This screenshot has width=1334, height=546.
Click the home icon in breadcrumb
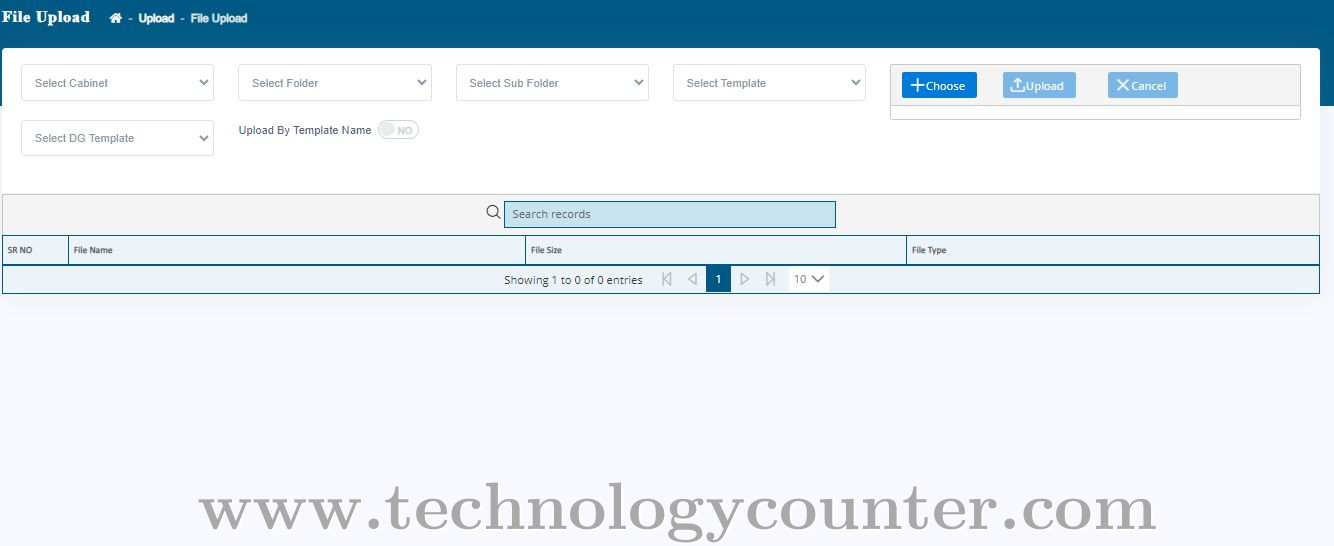point(116,18)
